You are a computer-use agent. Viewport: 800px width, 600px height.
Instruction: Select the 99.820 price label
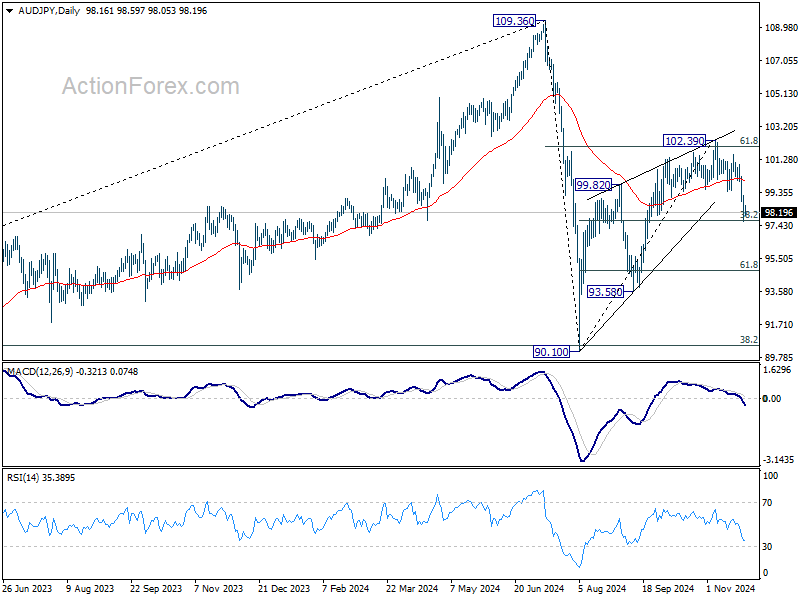(593, 185)
